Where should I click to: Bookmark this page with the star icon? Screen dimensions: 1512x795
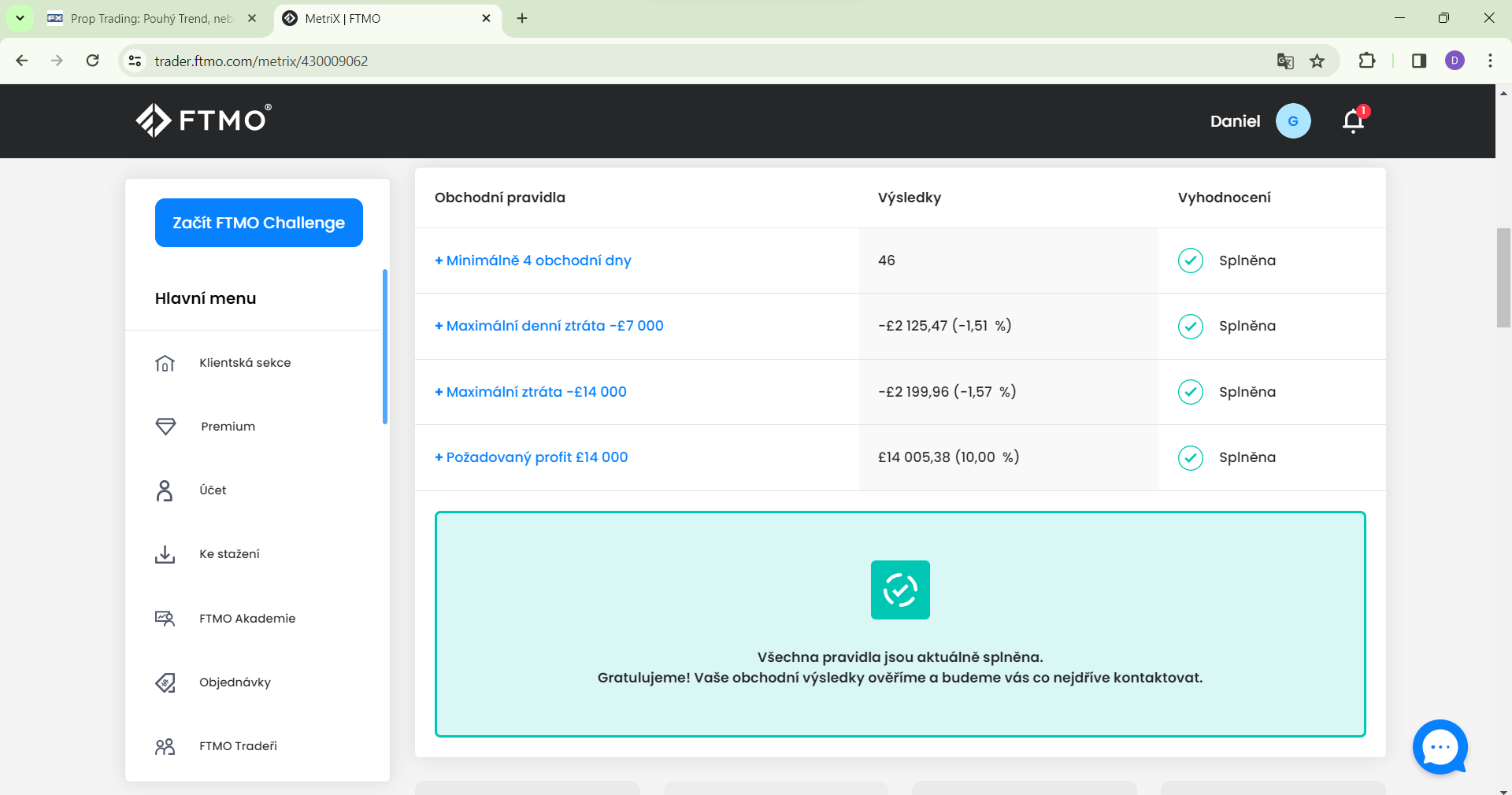[1317, 61]
